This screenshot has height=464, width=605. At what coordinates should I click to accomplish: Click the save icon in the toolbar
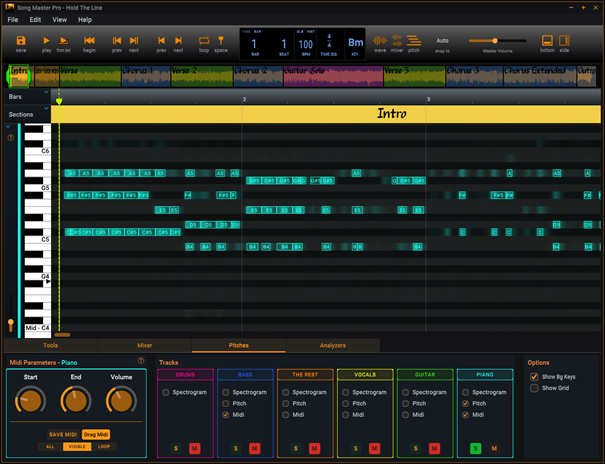pos(21,41)
